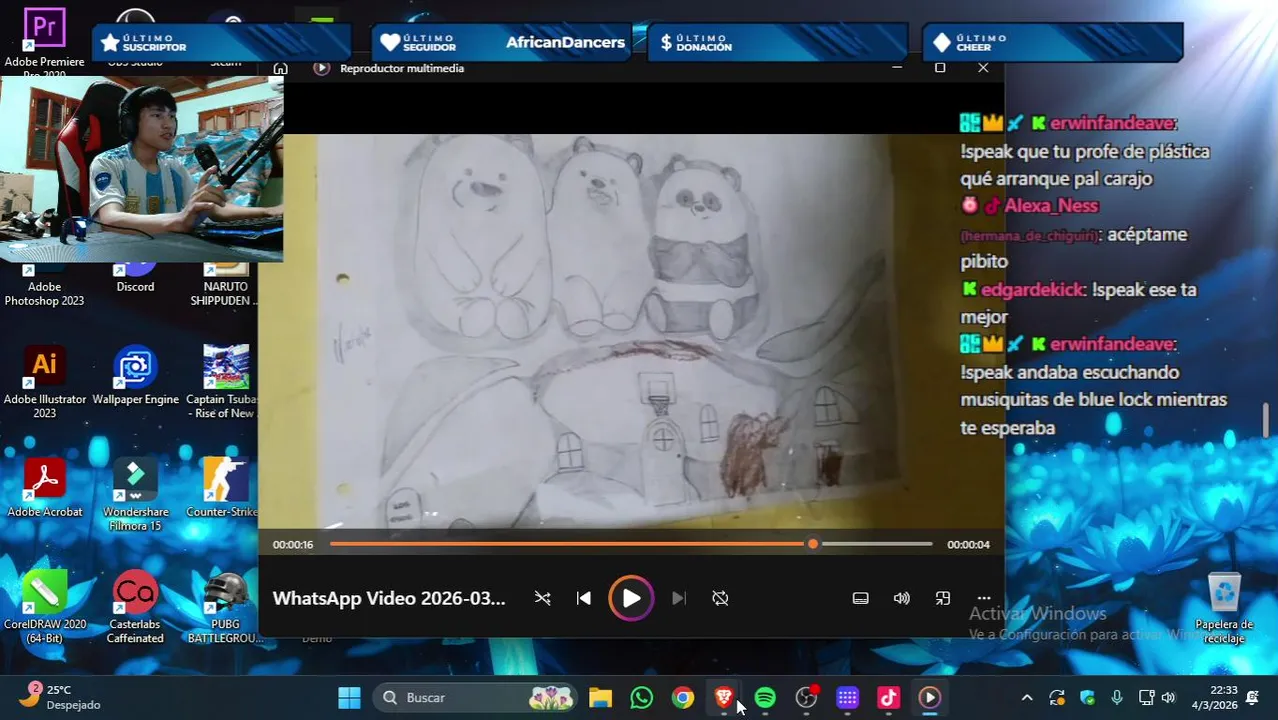Screen dimensions: 1278x720
Task: Open Papelera de reciclaje on desktop
Action: (1224, 607)
